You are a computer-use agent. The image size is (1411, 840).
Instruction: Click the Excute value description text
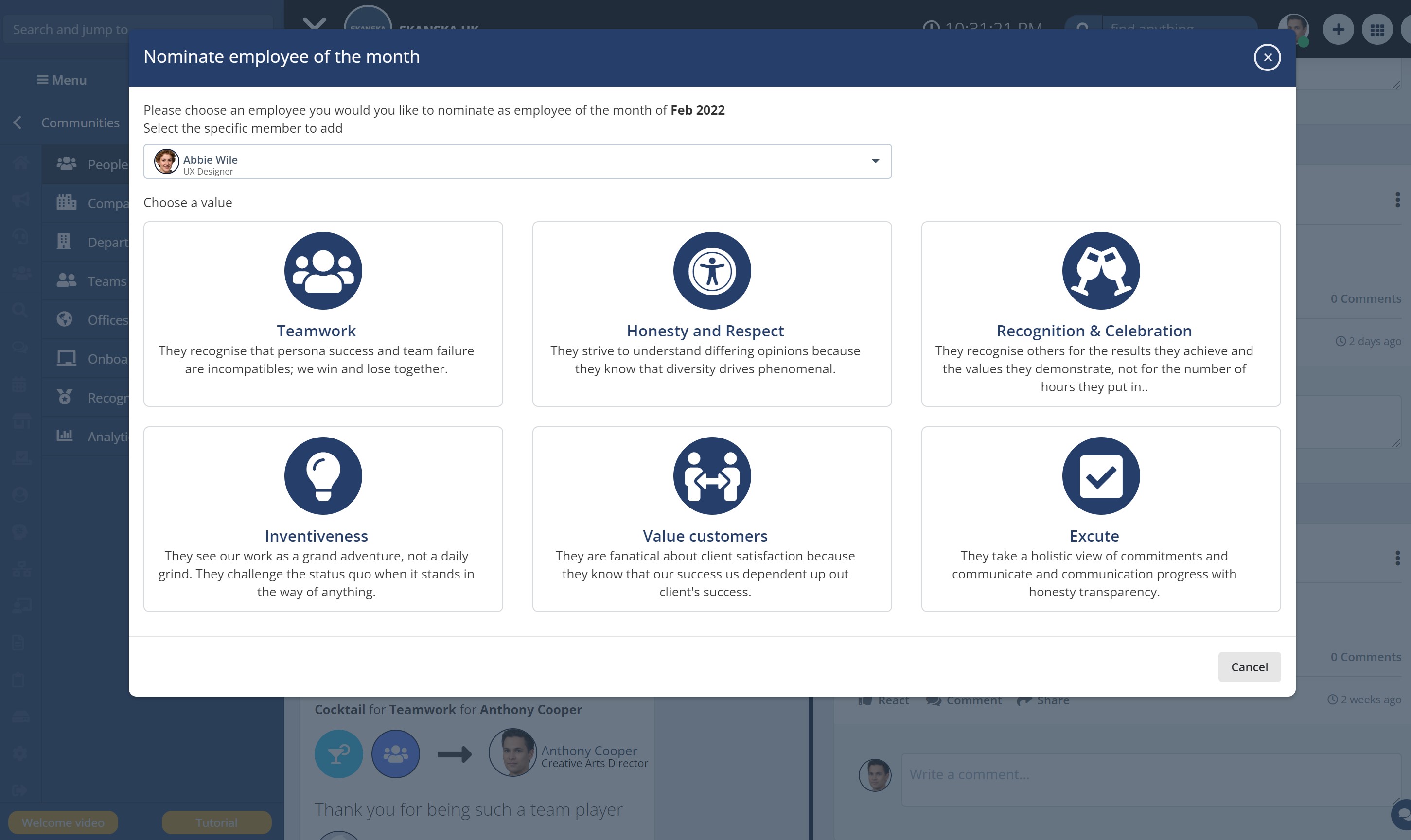(x=1094, y=574)
